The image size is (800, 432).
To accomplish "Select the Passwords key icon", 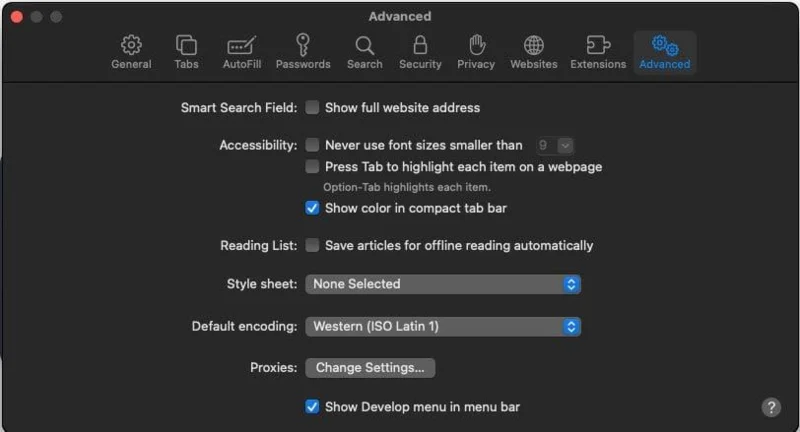I will (x=303, y=52).
